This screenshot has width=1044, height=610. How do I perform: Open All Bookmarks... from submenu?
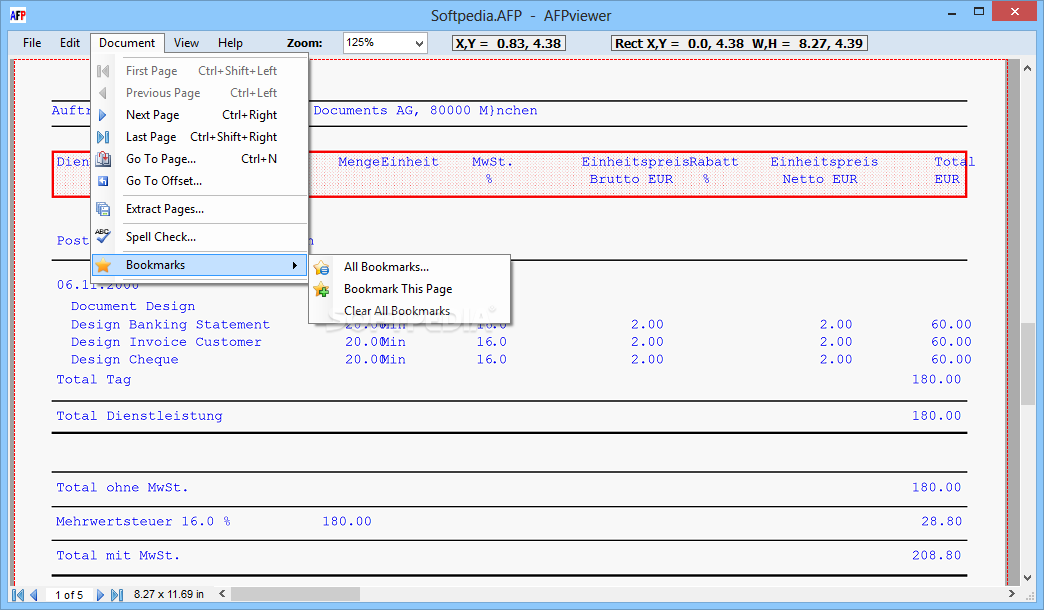[x=409, y=267]
